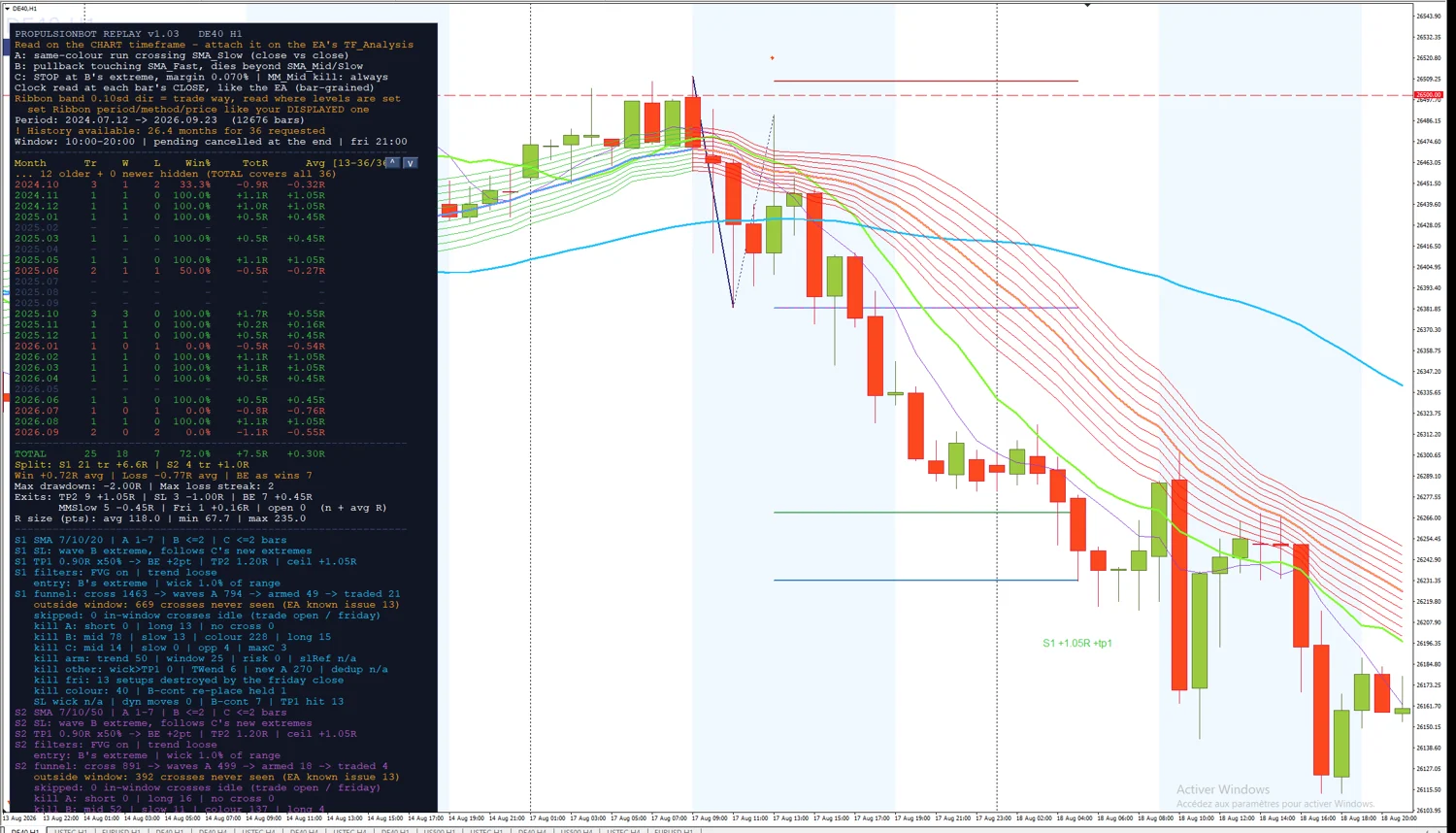This screenshot has width=1456, height=833.
Task: Click the 'Split: S1 21 tr +6.6R' line
Action: [132, 464]
